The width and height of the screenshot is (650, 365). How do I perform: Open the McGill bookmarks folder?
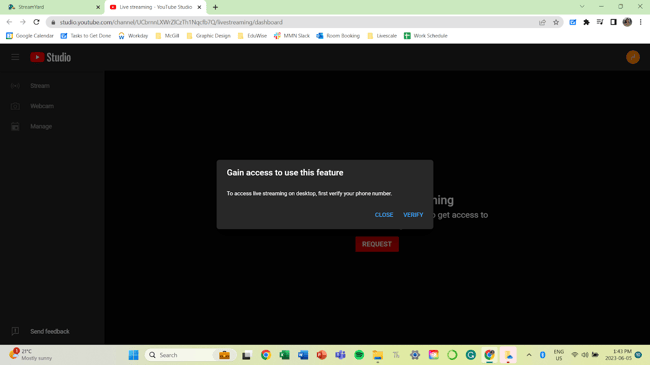[167, 36]
